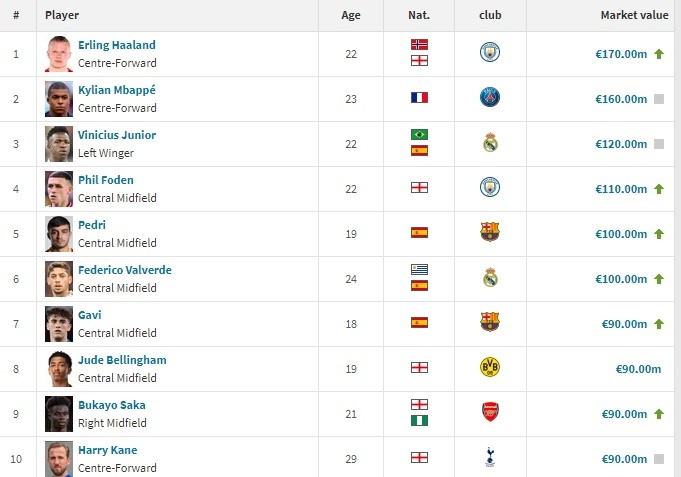Click Phil Foden's portrait thumbnail
Screen dimensions: 681x477
[59, 188]
